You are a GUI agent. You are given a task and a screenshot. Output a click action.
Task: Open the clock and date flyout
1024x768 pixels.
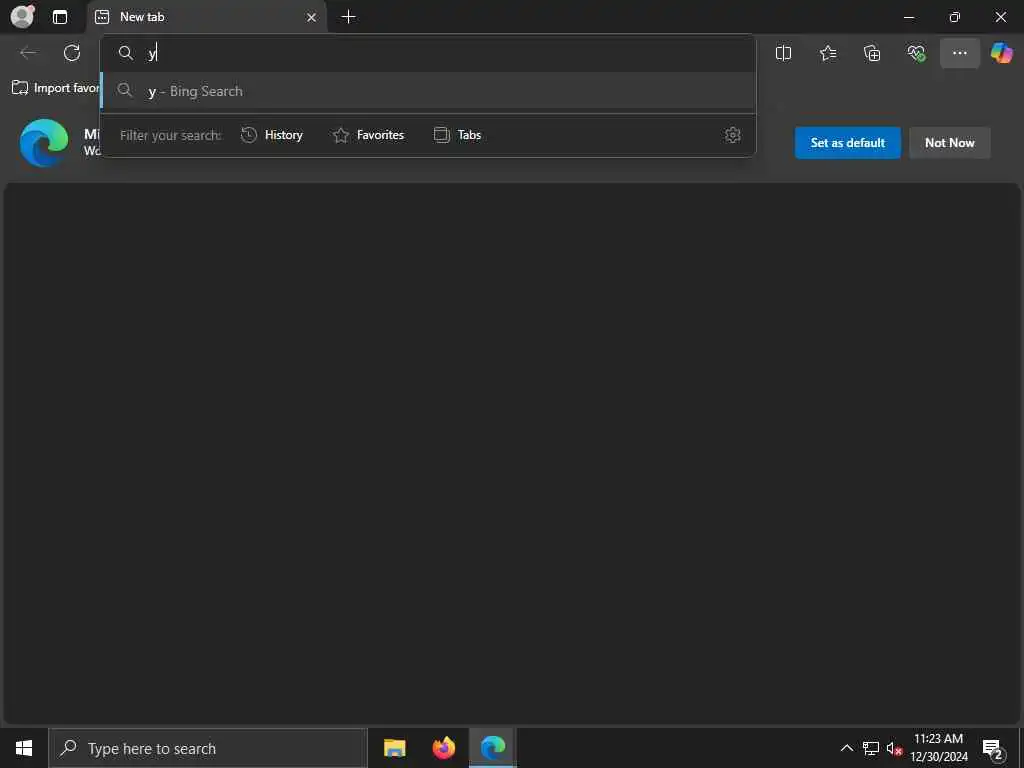pyautogui.click(x=938, y=748)
